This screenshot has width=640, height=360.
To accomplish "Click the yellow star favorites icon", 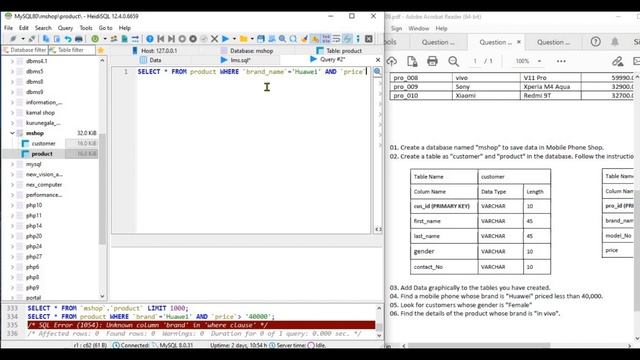I will (x=101, y=50).
